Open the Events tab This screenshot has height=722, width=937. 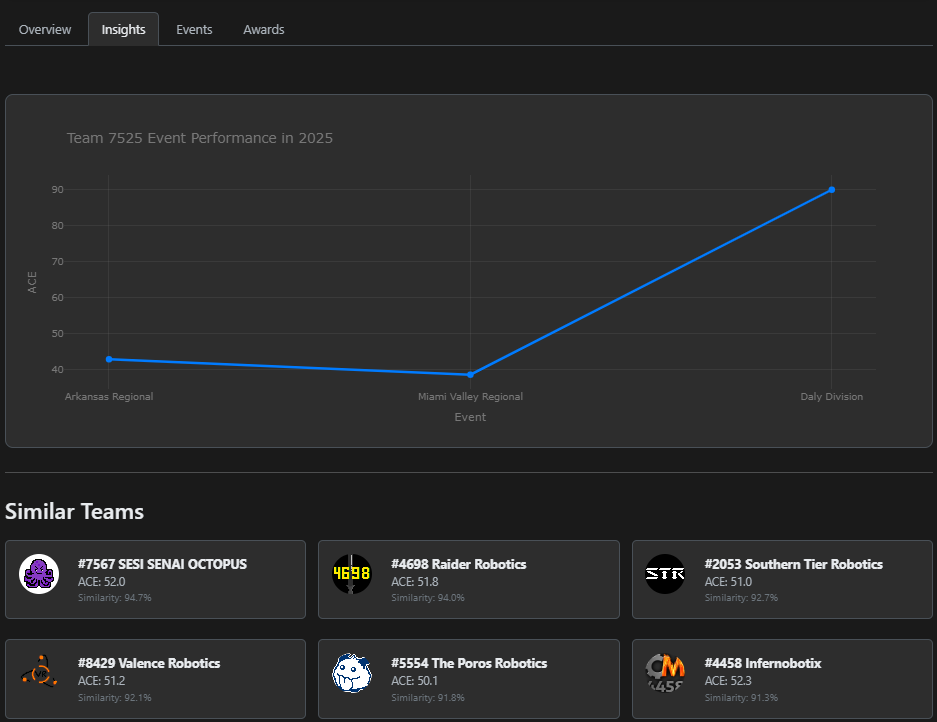point(194,29)
